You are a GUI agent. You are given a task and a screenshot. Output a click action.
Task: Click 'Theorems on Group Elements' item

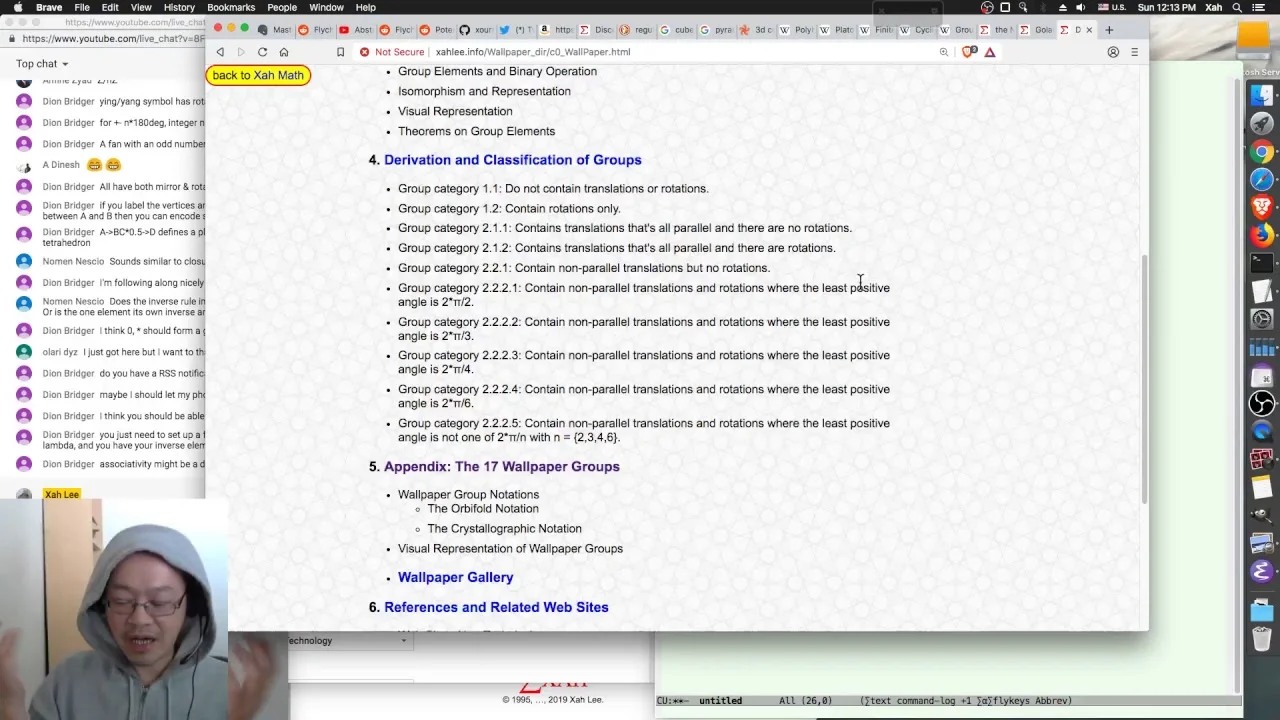[x=476, y=131]
